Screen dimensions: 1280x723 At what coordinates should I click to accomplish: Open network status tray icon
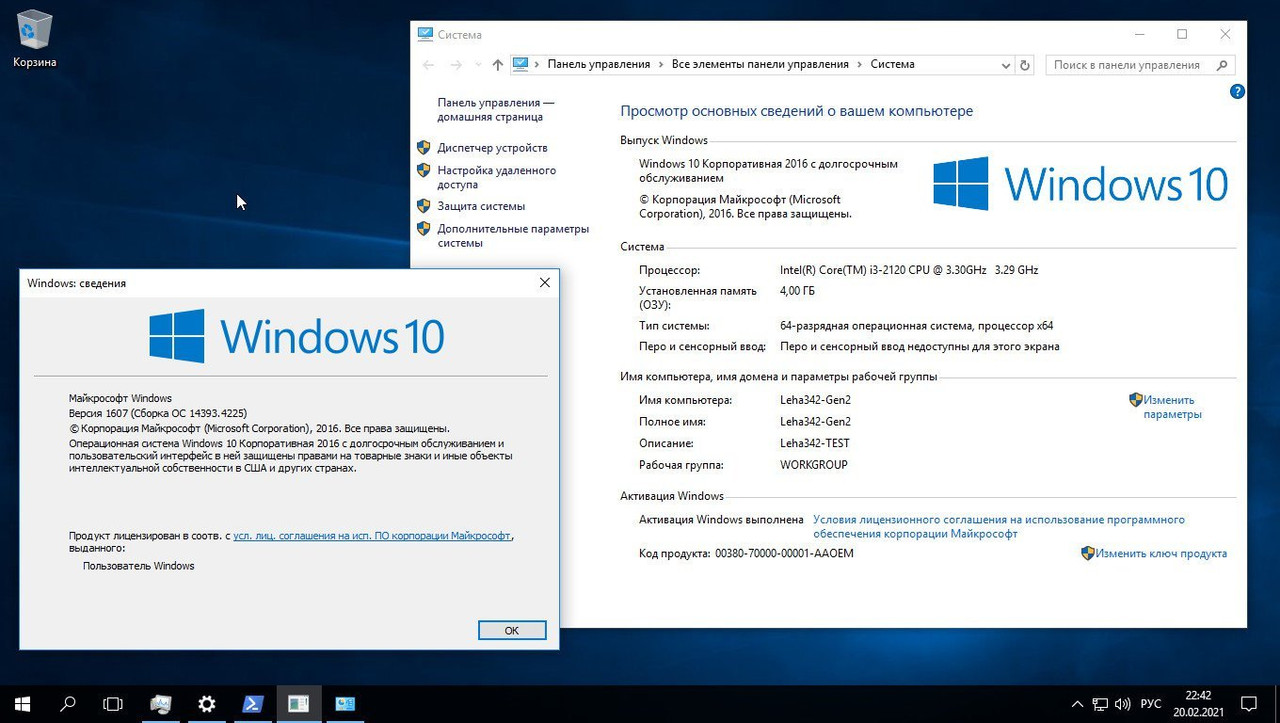click(x=1100, y=704)
